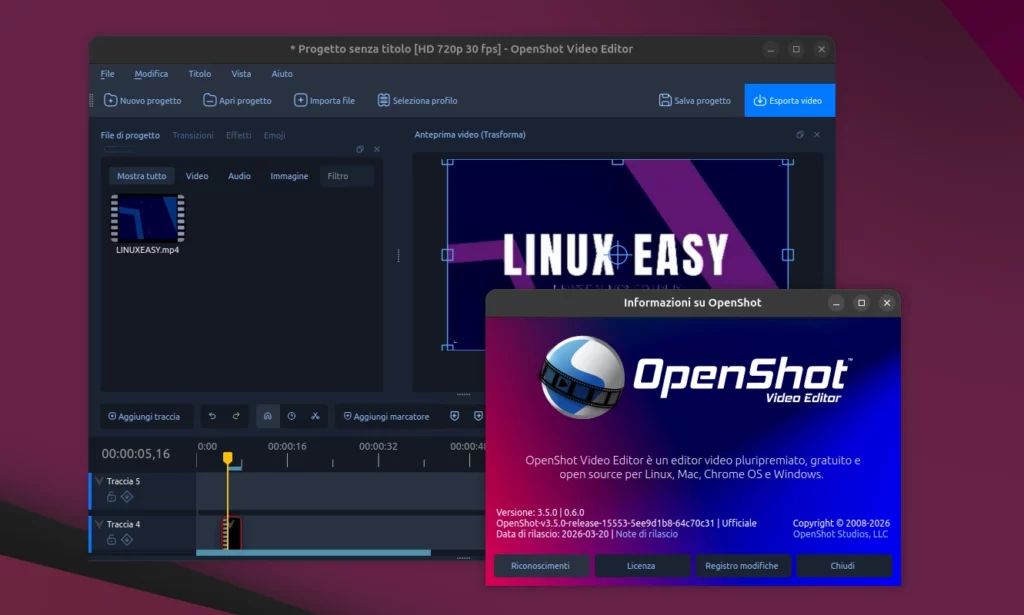Select the razor cut tool
This screenshot has height=615, width=1024.
tap(315, 415)
